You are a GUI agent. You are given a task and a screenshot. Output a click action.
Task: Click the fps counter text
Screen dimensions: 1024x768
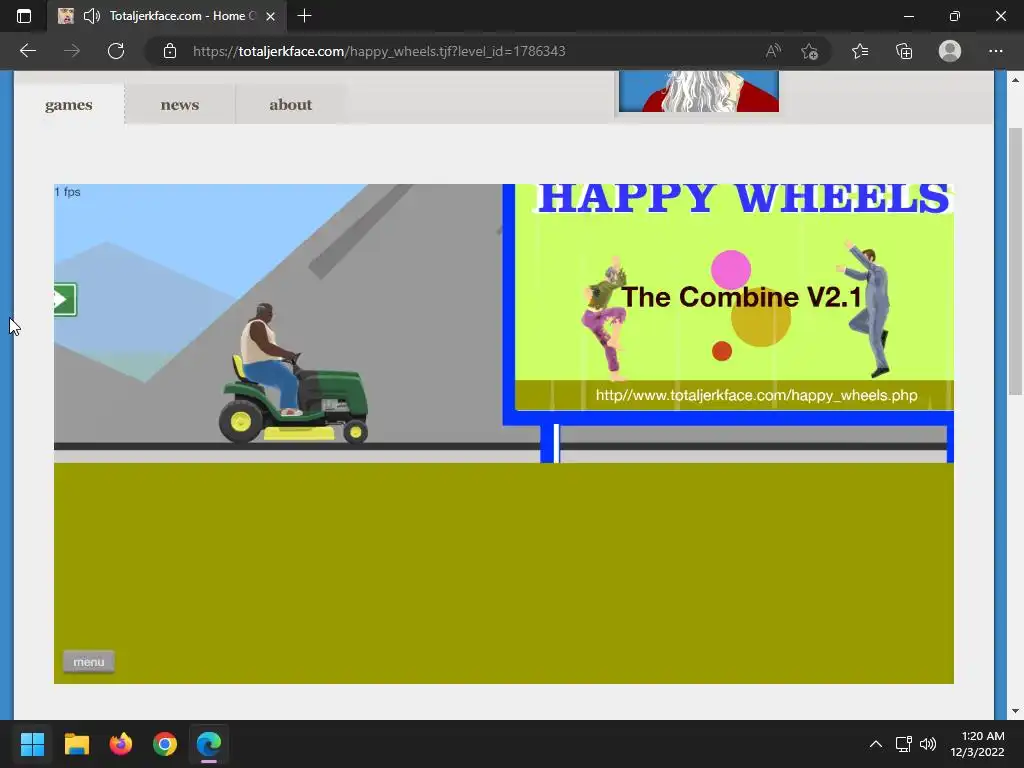(67, 192)
